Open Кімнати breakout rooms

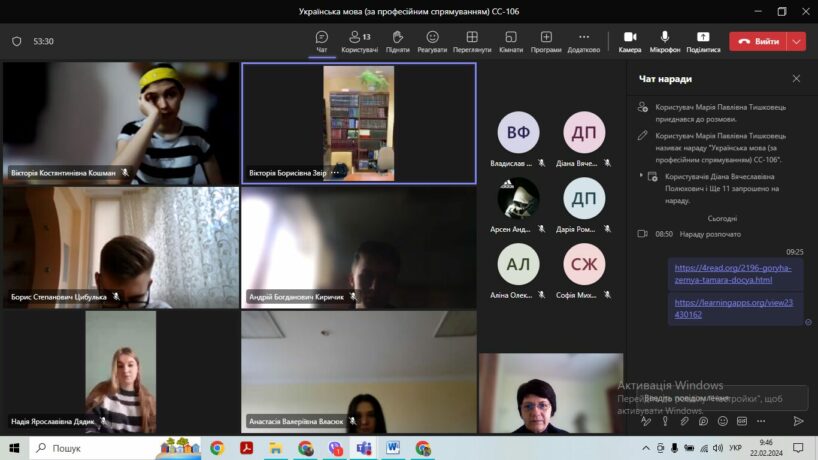click(x=510, y=41)
